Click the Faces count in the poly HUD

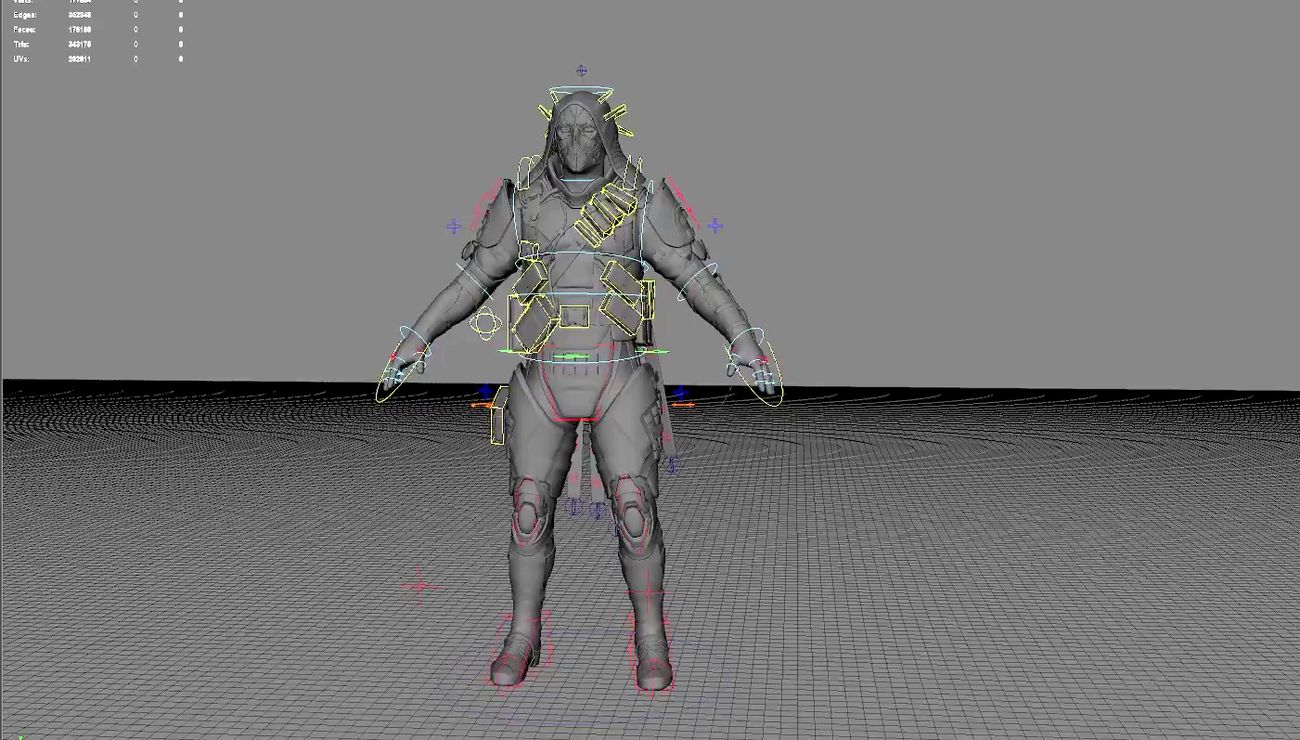click(x=79, y=30)
